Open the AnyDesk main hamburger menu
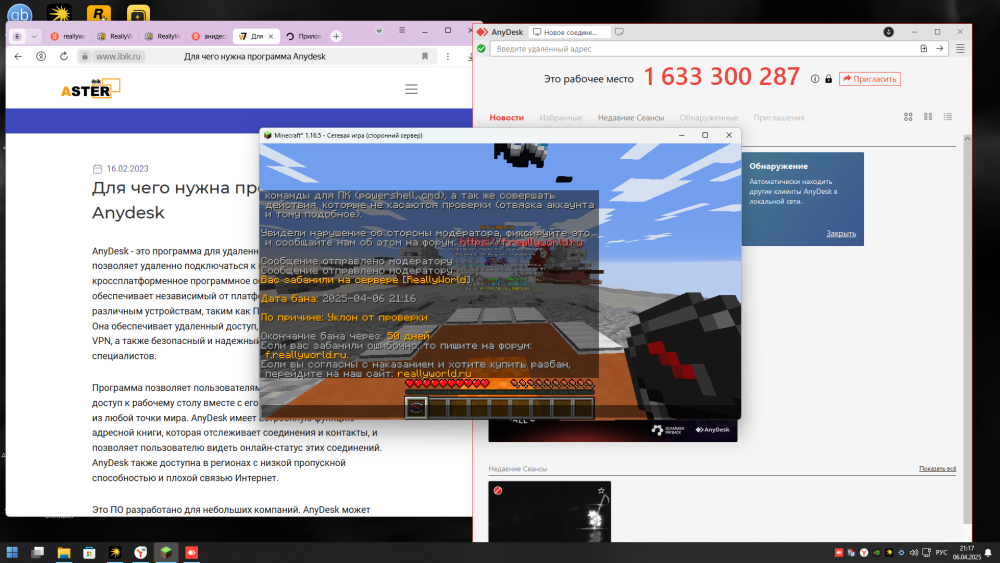Viewport: 1000px width, 563px height. [x=960, y=48]
